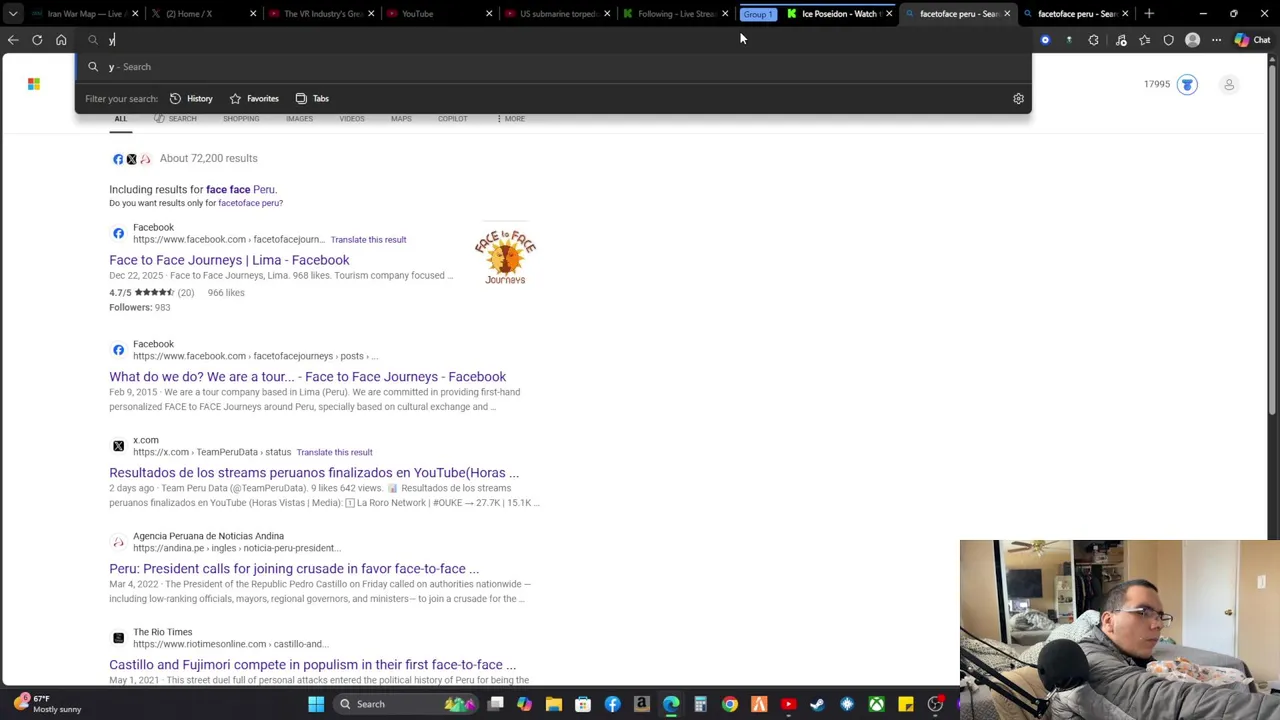
Task: Open Peru President calls for crusade result
Action: [294, 569]
